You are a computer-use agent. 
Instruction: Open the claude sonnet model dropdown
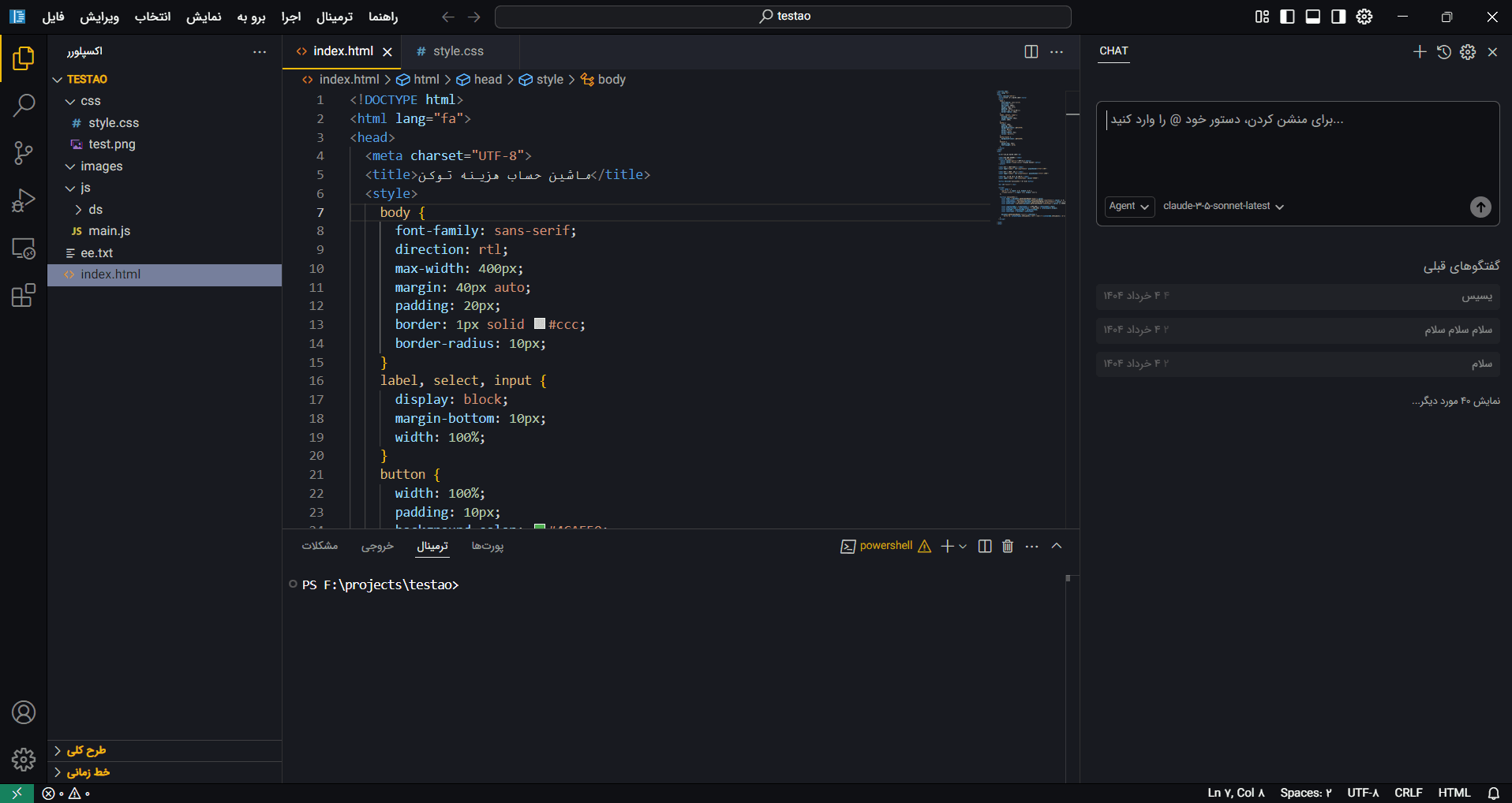[1223, 206]
